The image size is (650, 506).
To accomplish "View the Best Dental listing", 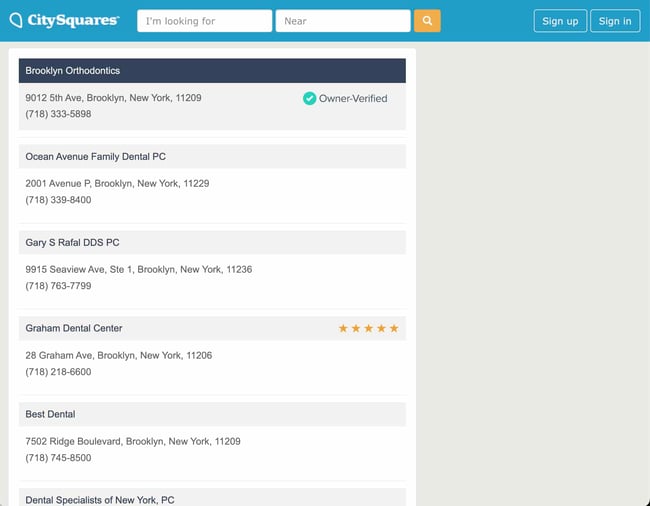I will tap(50, 414).
